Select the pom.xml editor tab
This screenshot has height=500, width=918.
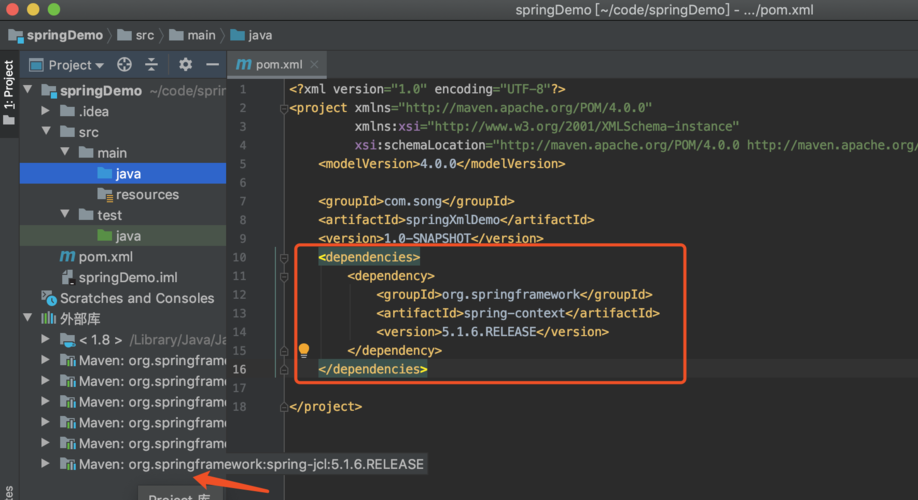pyautogui.click(x=278, y=64)
